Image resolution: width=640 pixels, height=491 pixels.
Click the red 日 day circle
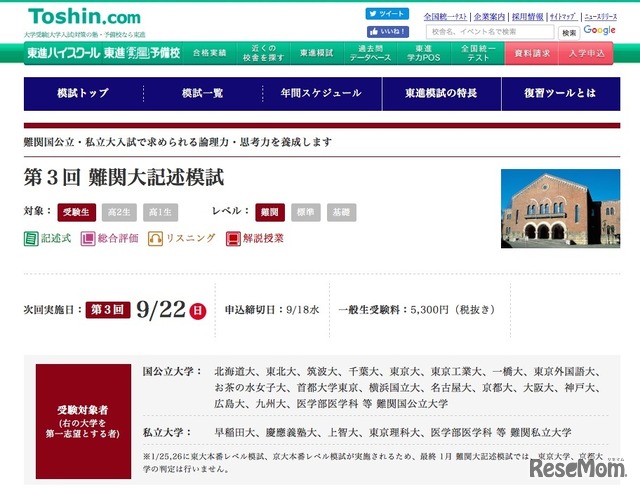(x=198, y=311)
